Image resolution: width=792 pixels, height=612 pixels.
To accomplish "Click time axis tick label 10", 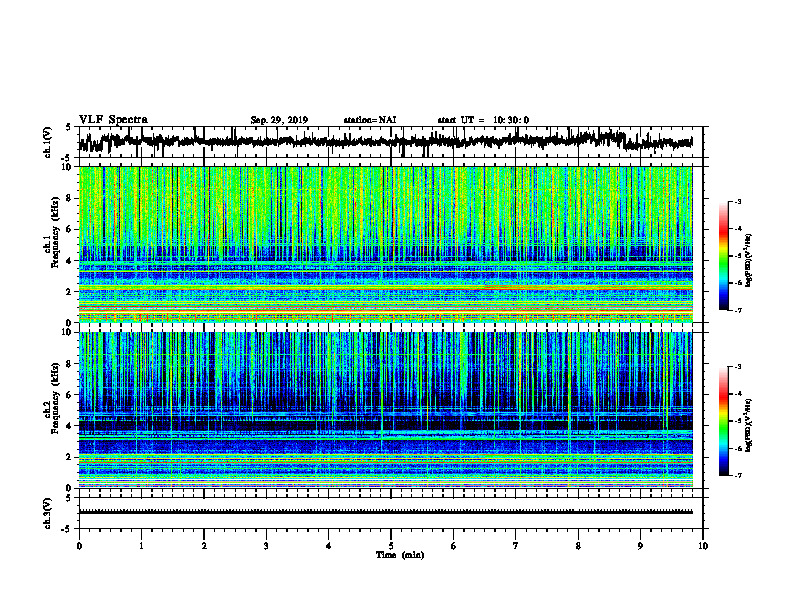I will [703, 546].
